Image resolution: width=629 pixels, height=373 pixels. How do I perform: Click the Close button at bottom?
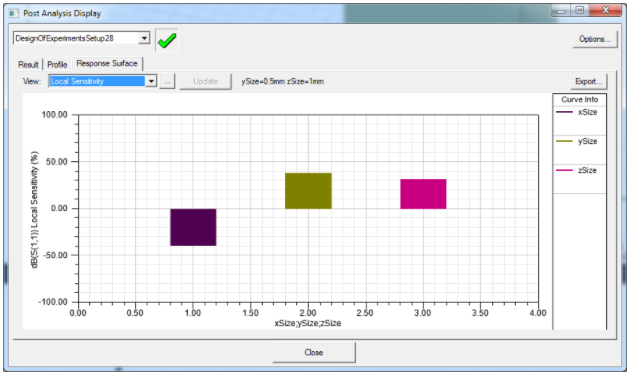(x=314, y=352)
